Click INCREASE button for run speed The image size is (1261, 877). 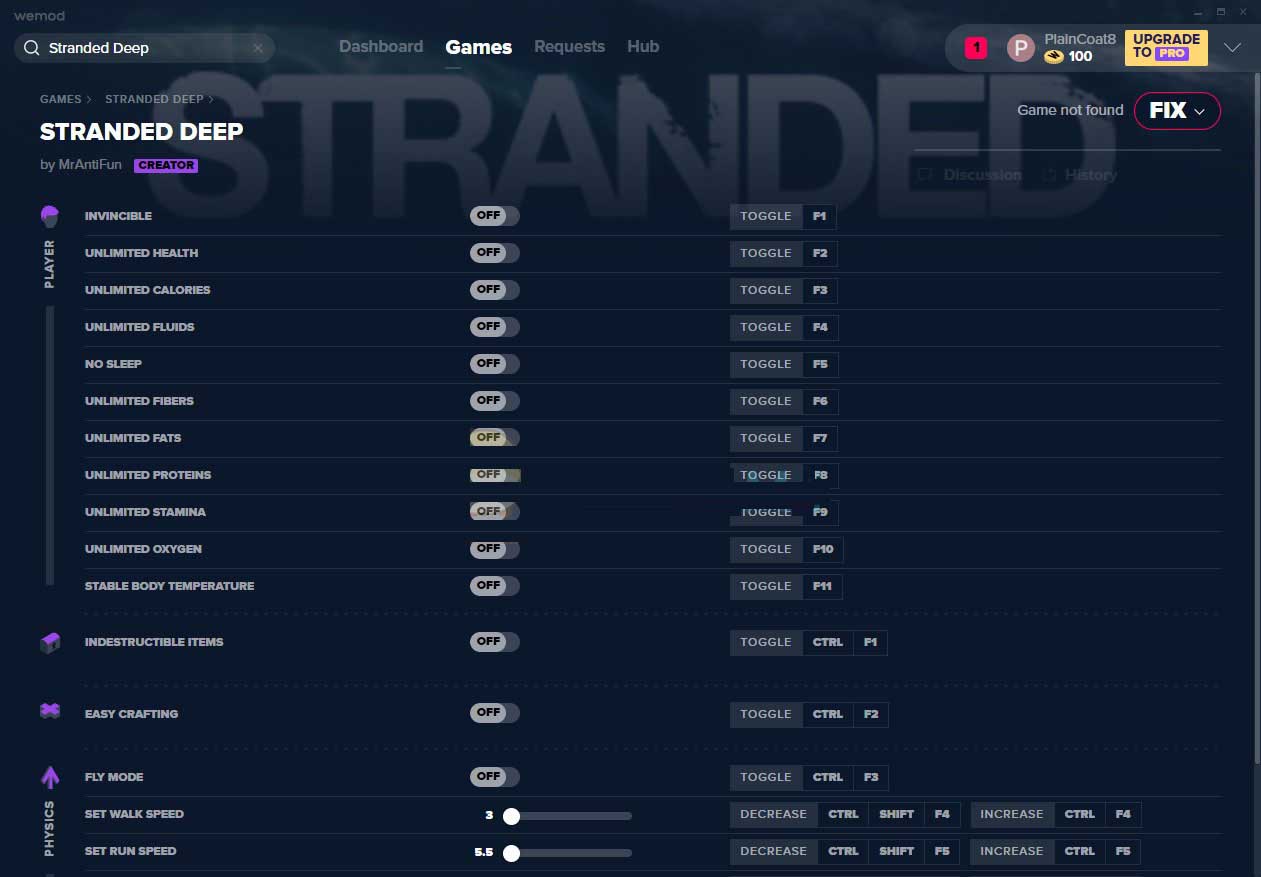[x=1011, y=851]
